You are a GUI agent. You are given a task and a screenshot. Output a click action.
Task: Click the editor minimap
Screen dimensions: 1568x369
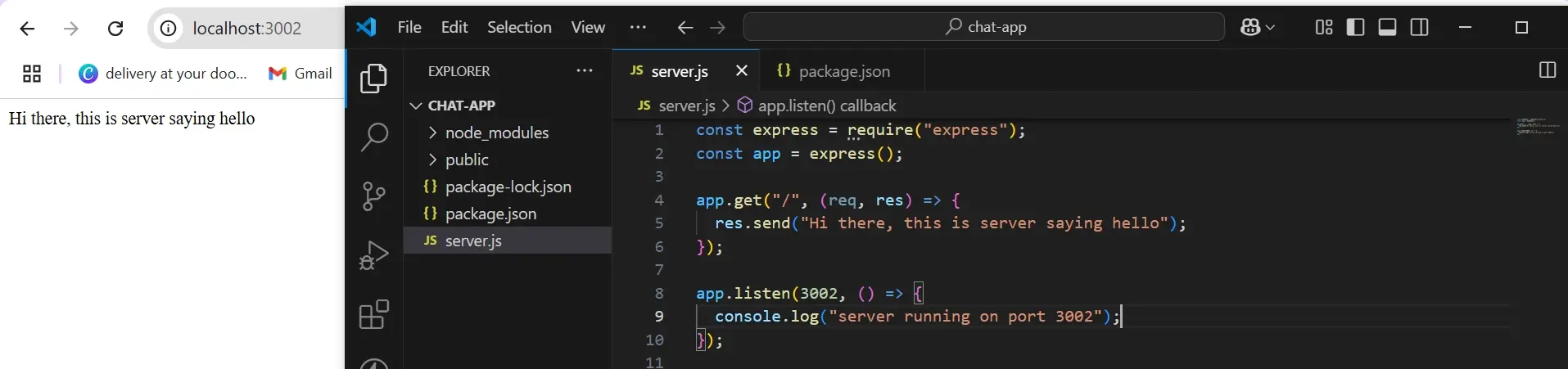pos(1538,126)
